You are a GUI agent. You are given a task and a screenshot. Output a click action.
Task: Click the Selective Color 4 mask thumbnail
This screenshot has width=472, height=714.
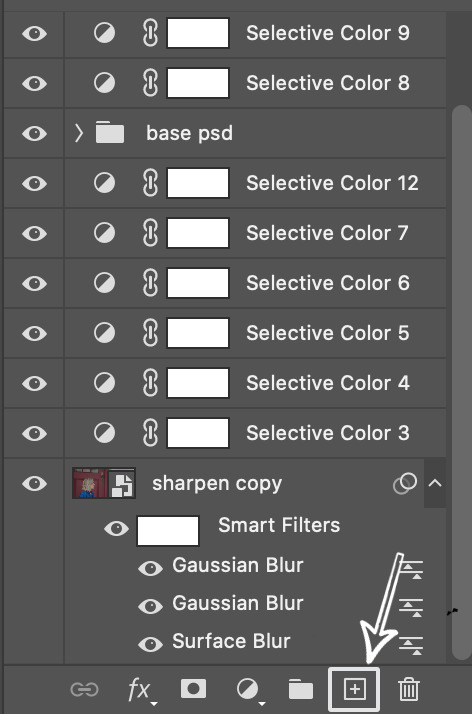coord(198,383)
